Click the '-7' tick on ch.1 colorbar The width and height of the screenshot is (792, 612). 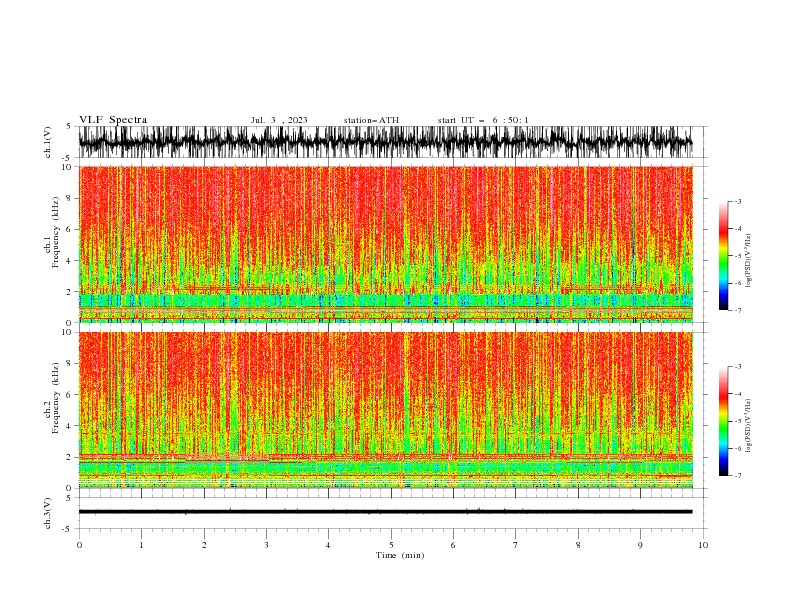738,310
